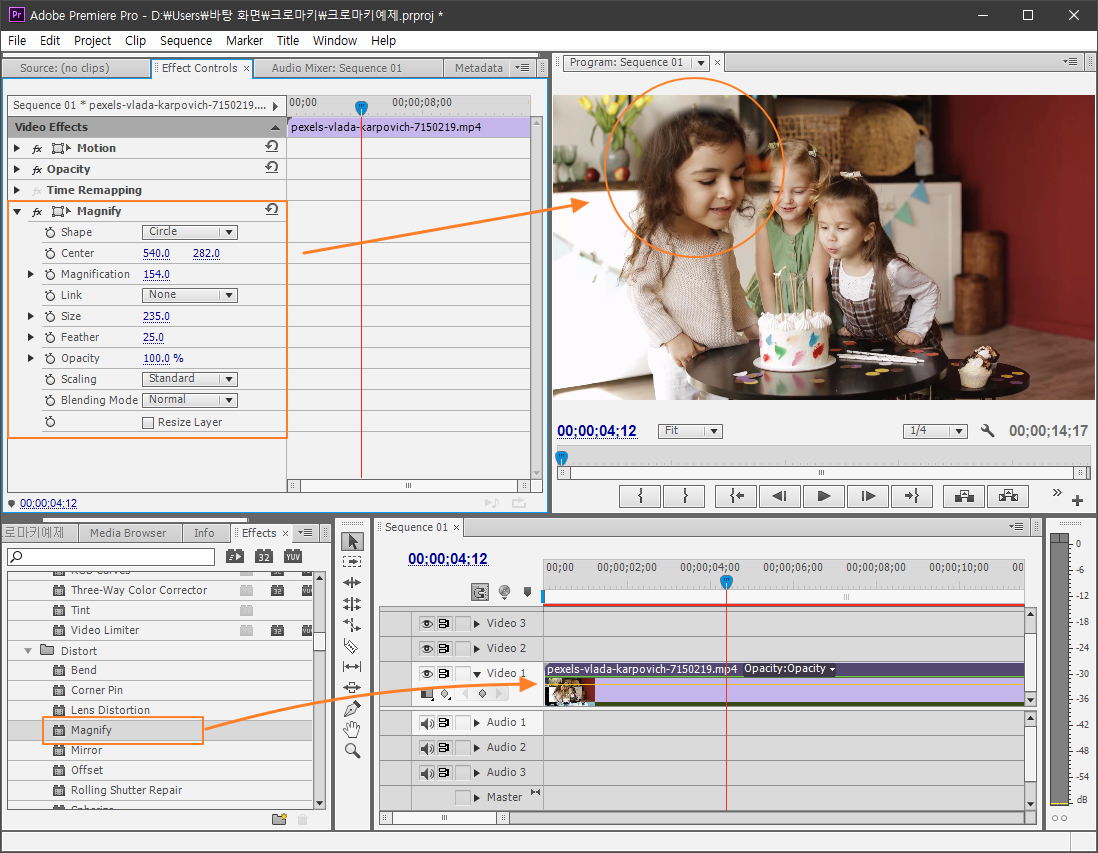Select the Magnify effect in Distort folder

(91, 730)
